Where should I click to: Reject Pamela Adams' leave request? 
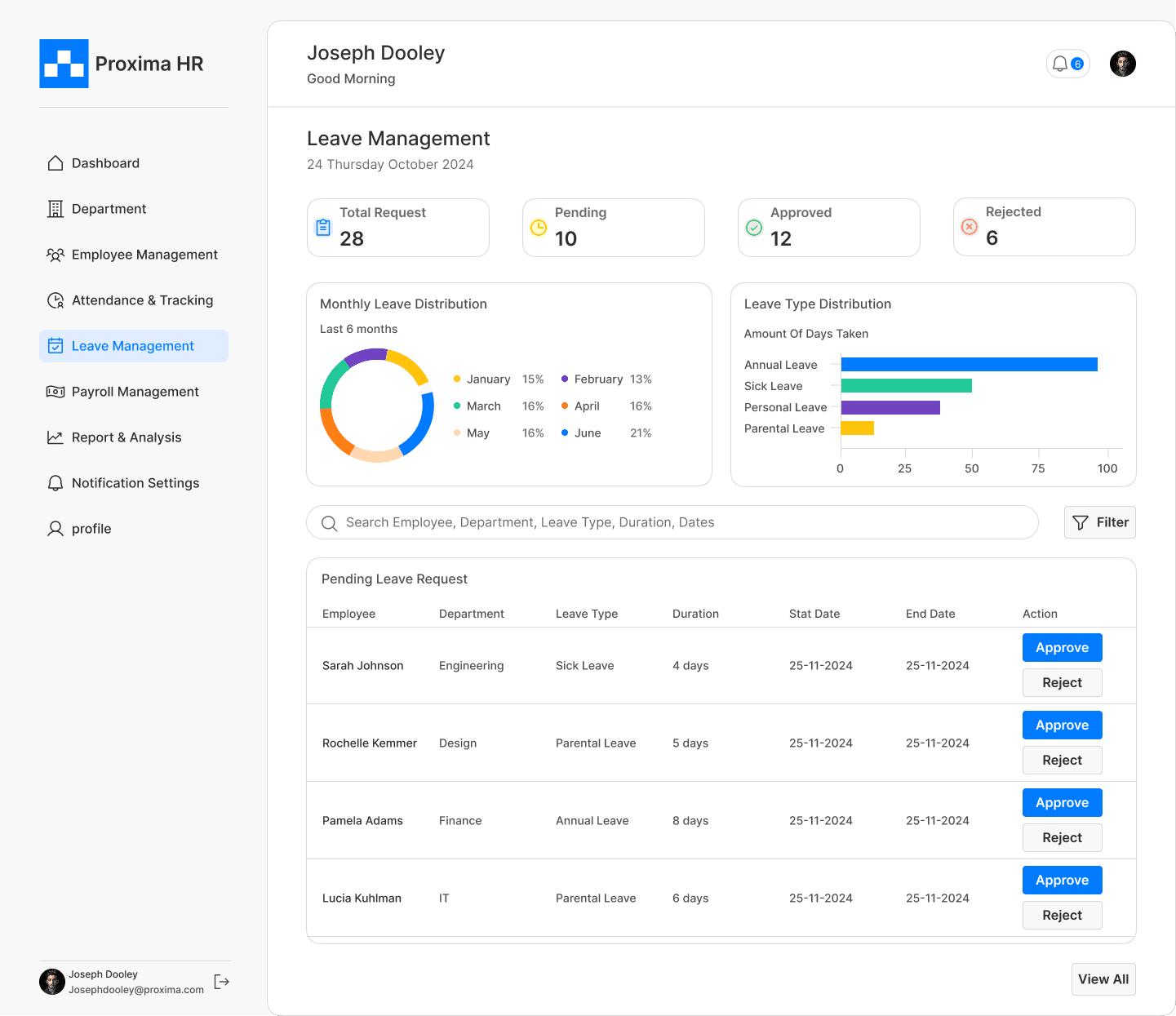[x=1063, y=838]
